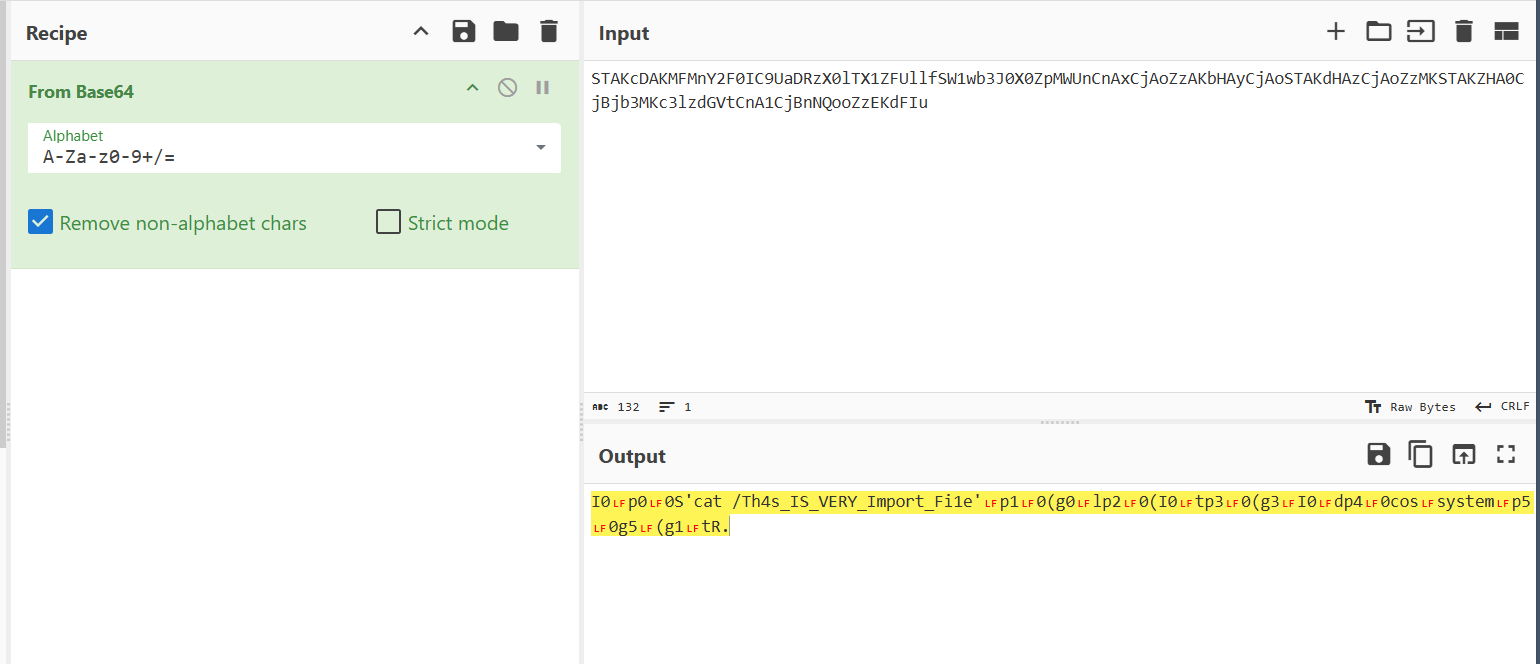Collapse the From Base64 operation
This screenshot has height=664, width=1540.
472,88
